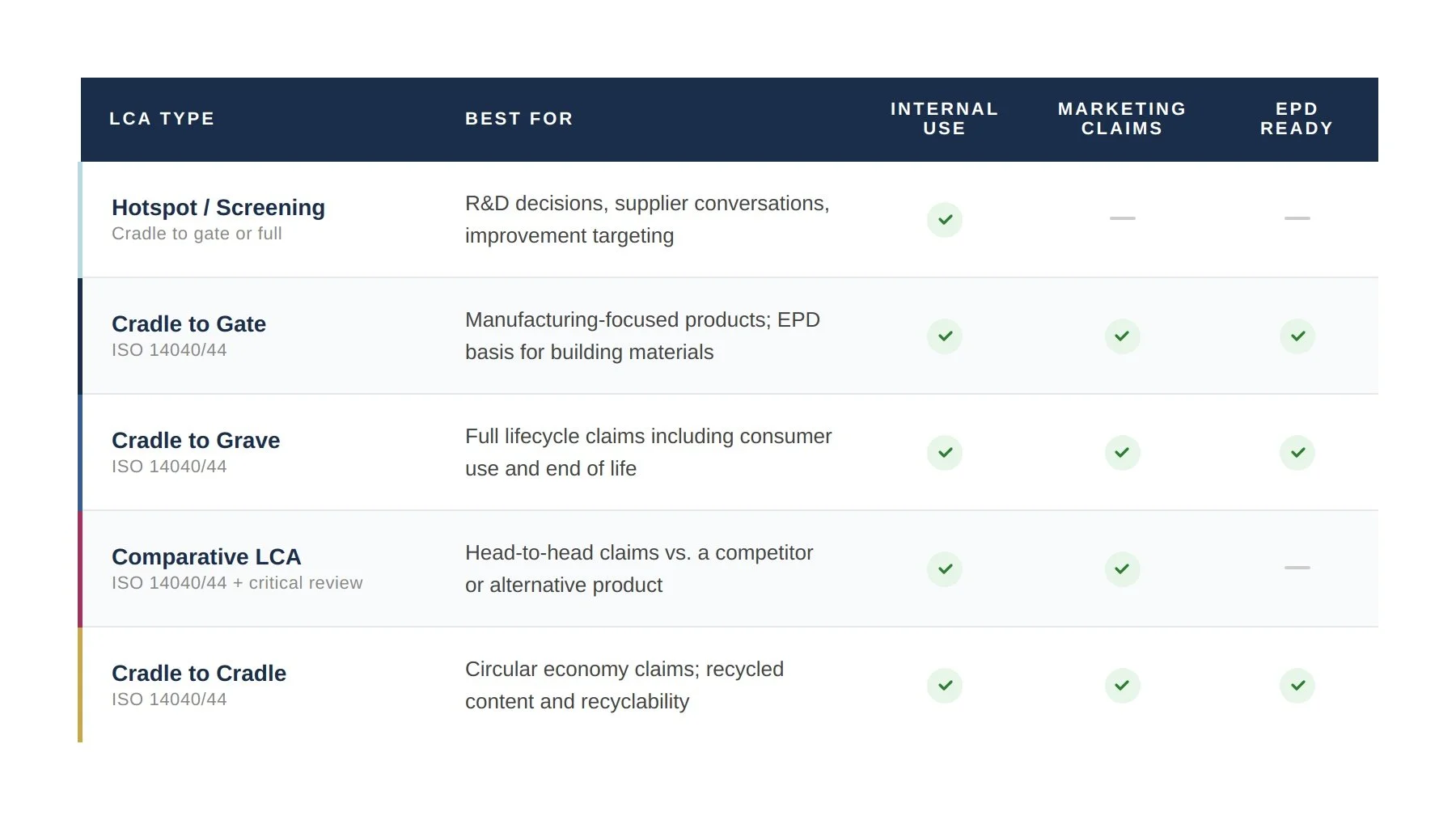Click Marketing Claims checkmark for Comparative LCA
Screen dimensions: 1456x820
(1122, 569)
